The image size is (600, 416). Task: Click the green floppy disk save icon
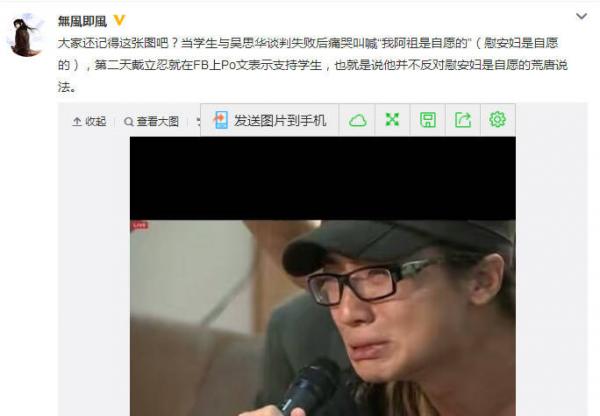(427, 120)
